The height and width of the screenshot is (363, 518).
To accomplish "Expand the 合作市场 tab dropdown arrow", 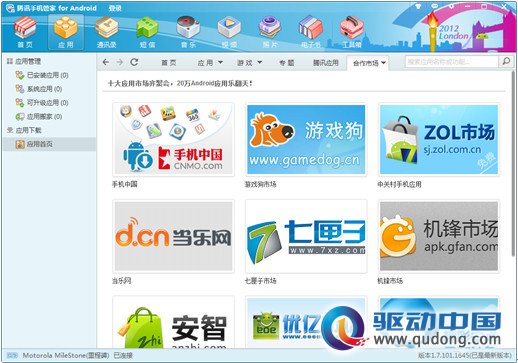I will pos(383,63).
